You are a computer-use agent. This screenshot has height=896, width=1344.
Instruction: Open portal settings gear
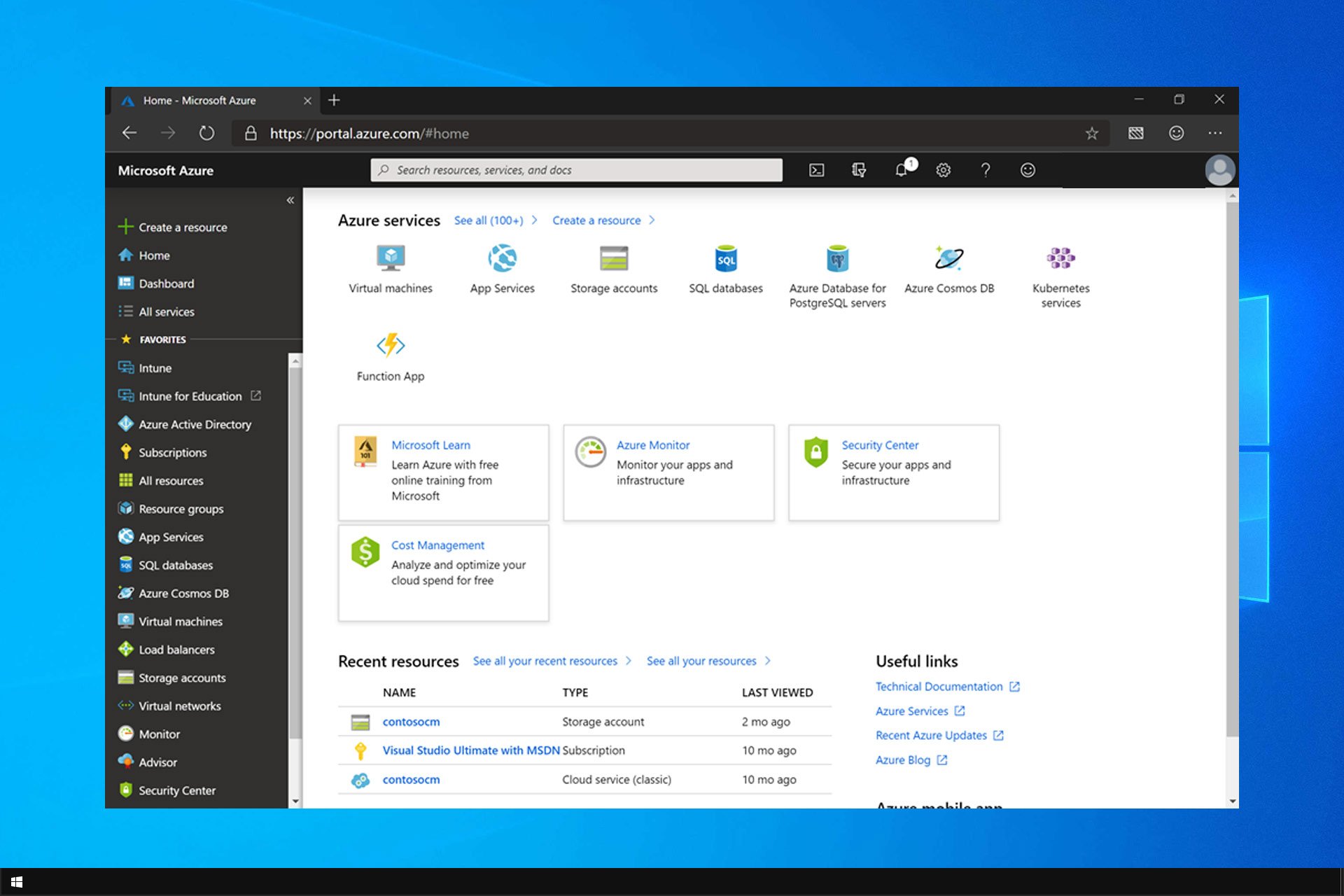(944, 170)
